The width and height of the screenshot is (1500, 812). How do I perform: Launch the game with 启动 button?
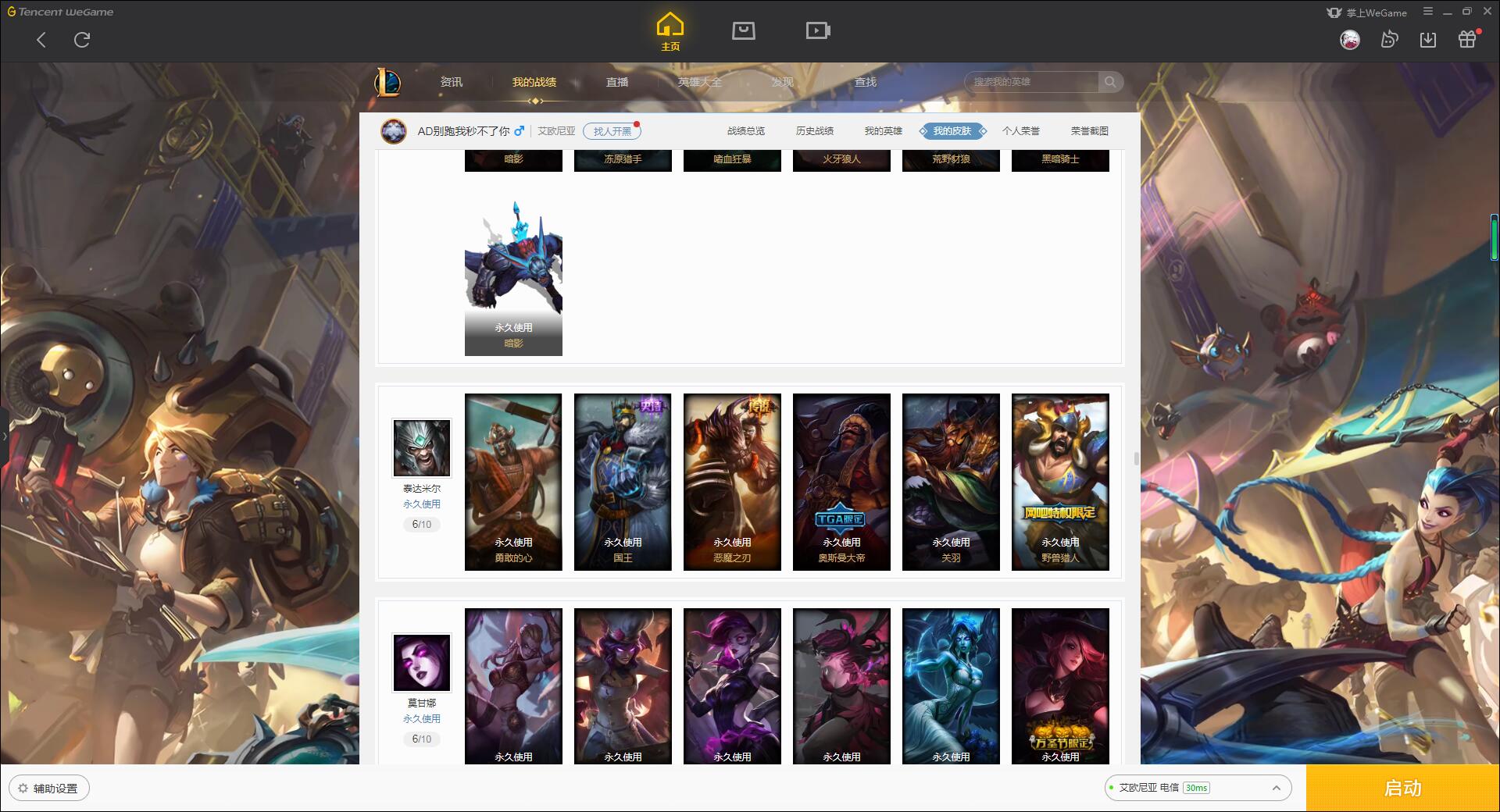coord(1402,789)
